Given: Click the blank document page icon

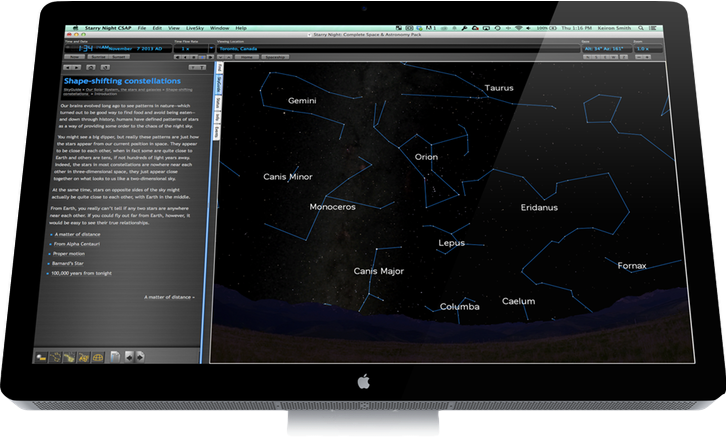Looking at the screenshot, I should (115, 357).
